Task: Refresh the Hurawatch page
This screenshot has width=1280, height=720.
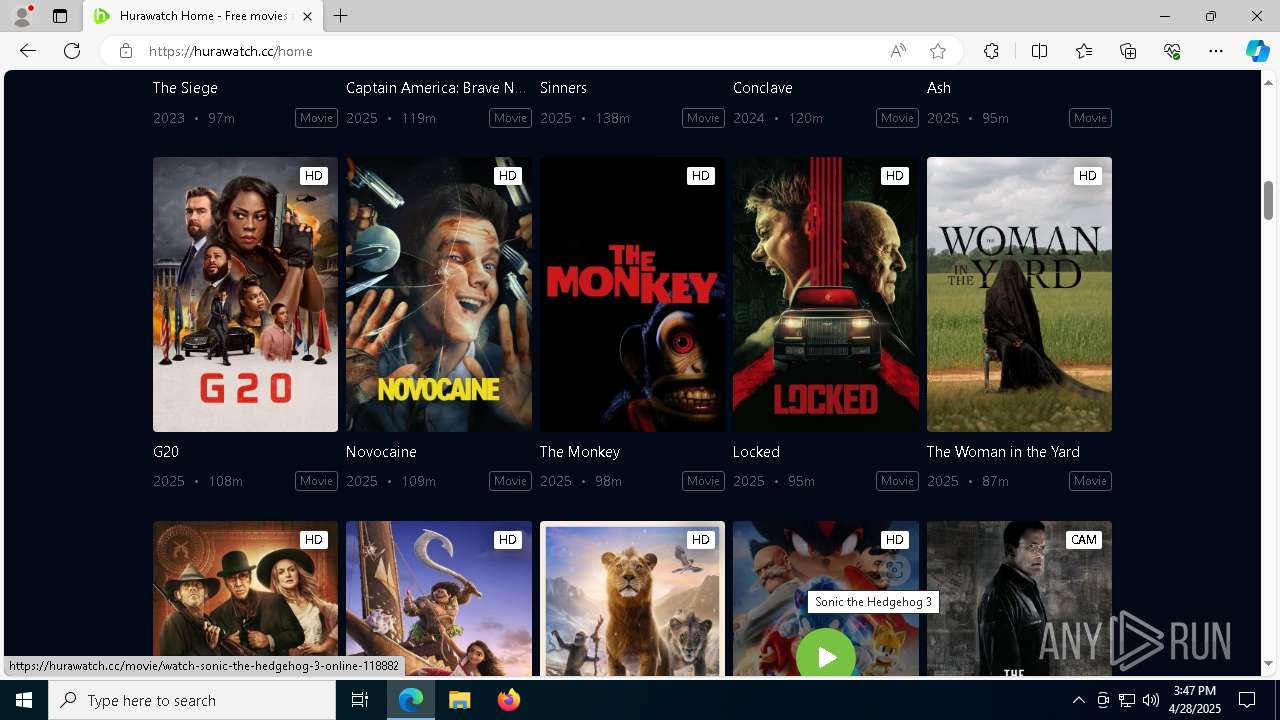Action: click(72, 51)
